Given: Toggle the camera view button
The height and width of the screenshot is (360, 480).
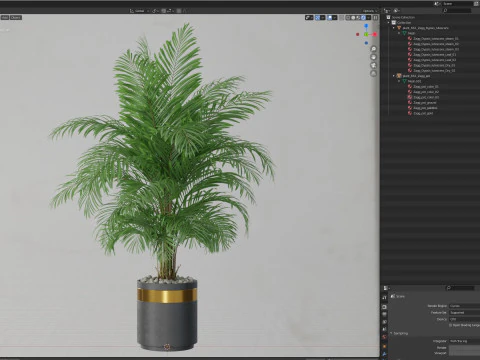Looking at the screenshot, I should [x=374, y=65].
